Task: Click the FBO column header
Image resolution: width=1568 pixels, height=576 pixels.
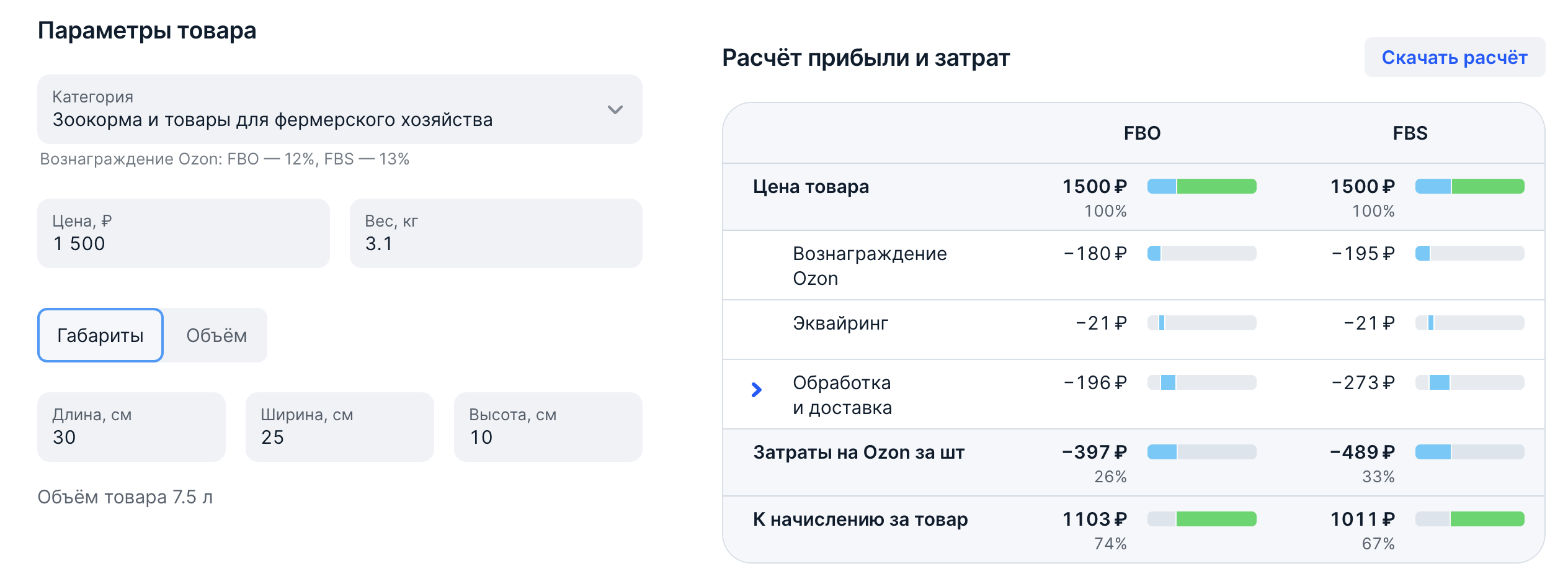Action: coord(1142,133)
